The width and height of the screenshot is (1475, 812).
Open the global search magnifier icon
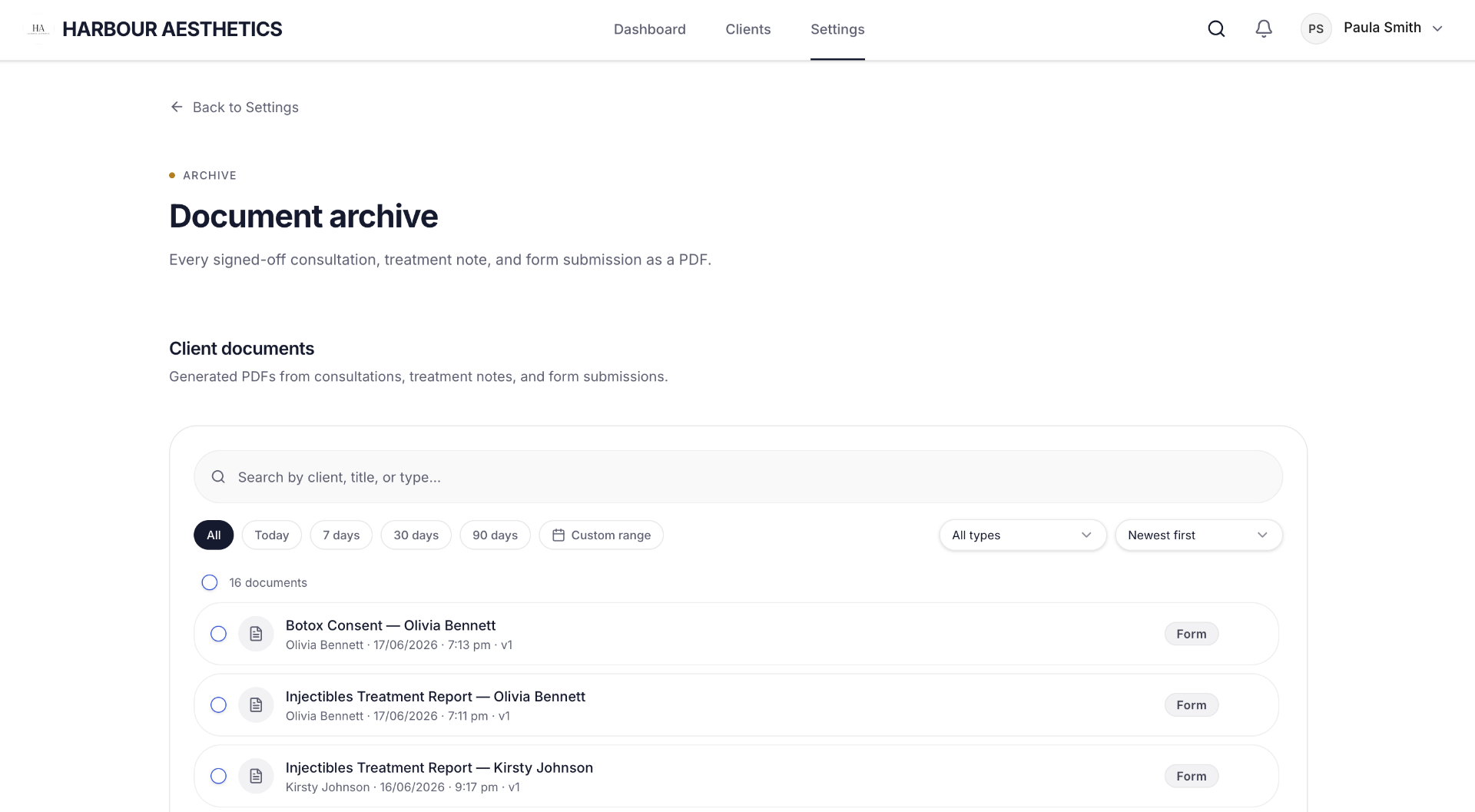[1216, 28]
